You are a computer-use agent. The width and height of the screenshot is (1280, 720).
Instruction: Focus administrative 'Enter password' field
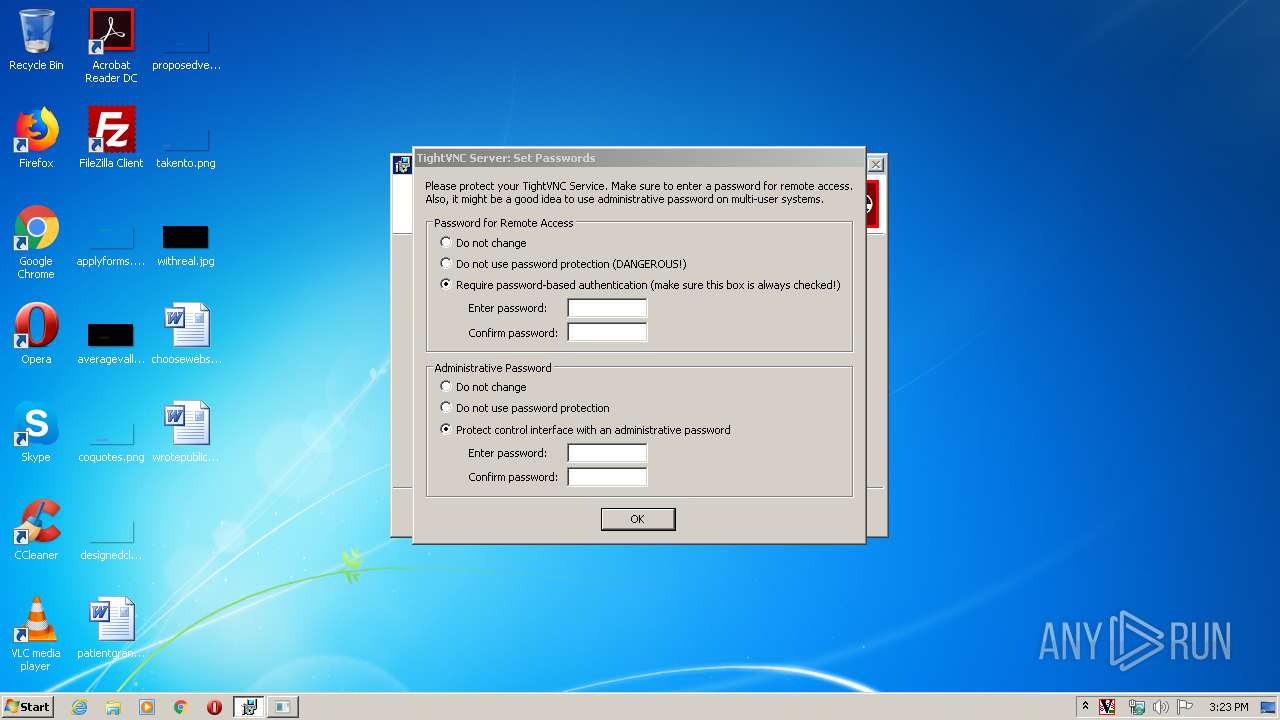pyautogui.click(x=607, y=453)
